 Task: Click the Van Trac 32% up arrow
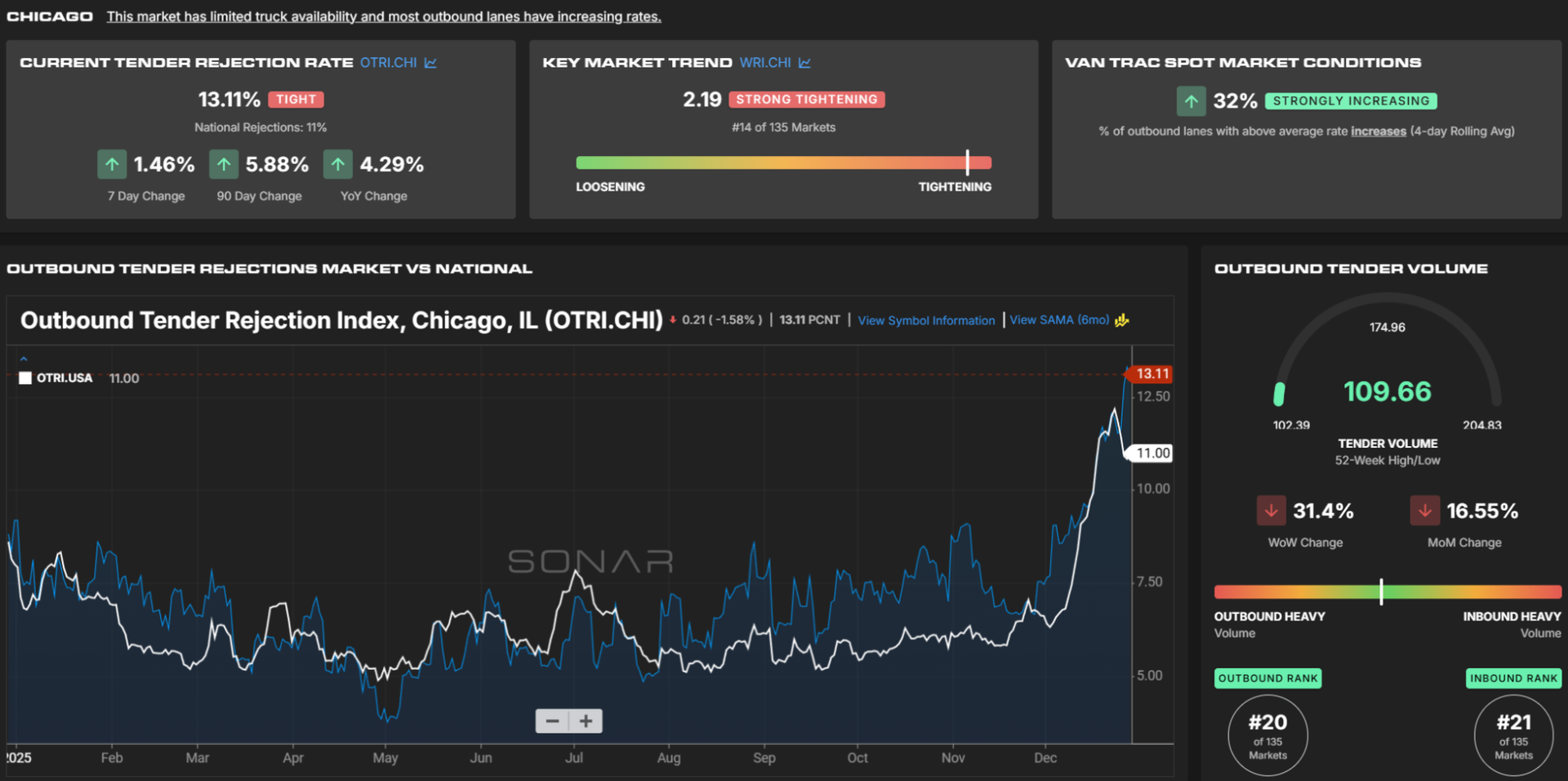tap(1192, 101)
